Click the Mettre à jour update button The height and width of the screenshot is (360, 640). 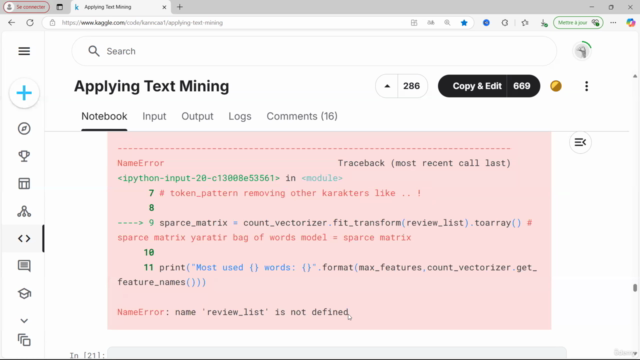point(578,23)
